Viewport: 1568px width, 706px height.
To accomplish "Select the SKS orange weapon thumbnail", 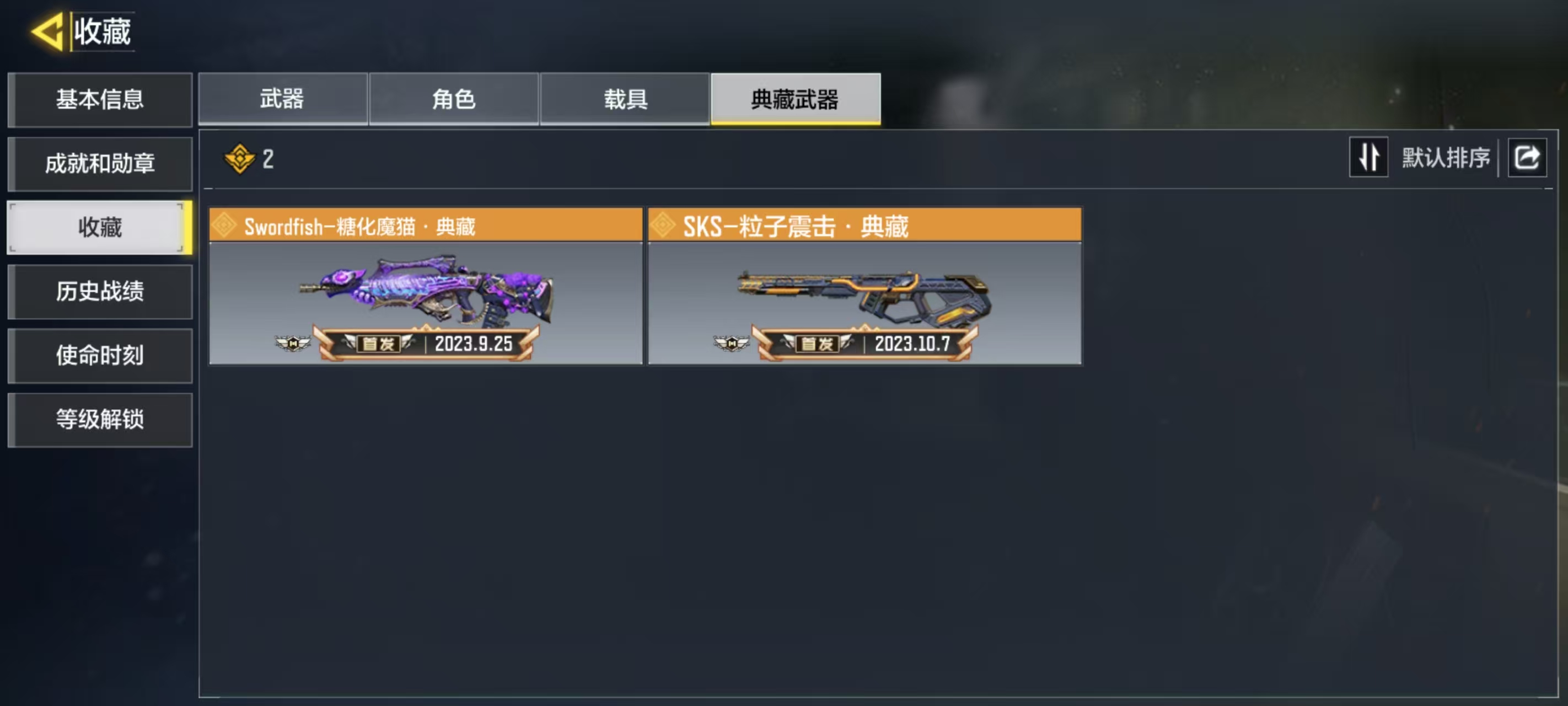I will point(864,297).
